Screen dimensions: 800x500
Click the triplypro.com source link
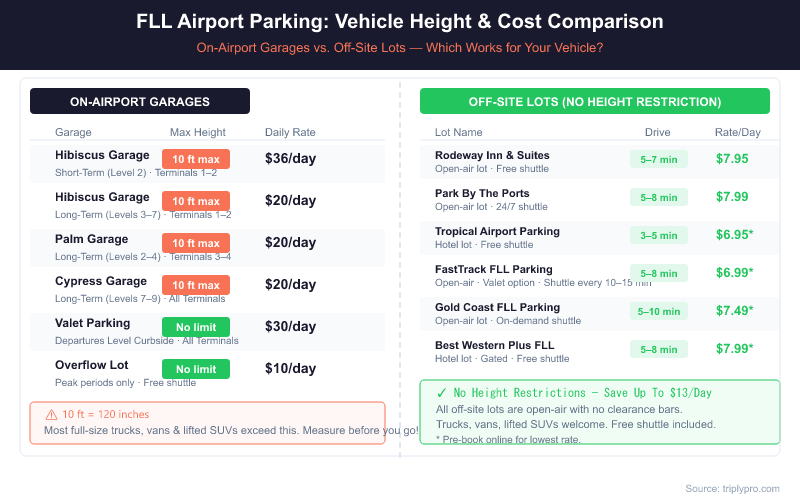(733, 488)
